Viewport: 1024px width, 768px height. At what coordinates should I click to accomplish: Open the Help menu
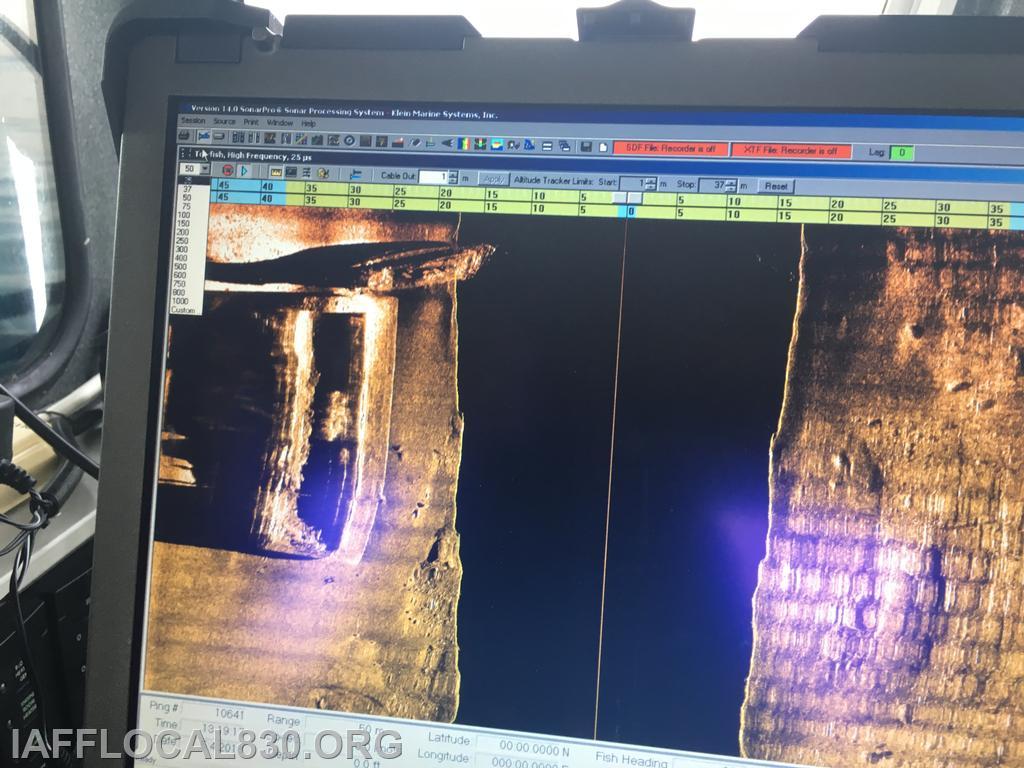pyautogui.click(x=308, y=123)
